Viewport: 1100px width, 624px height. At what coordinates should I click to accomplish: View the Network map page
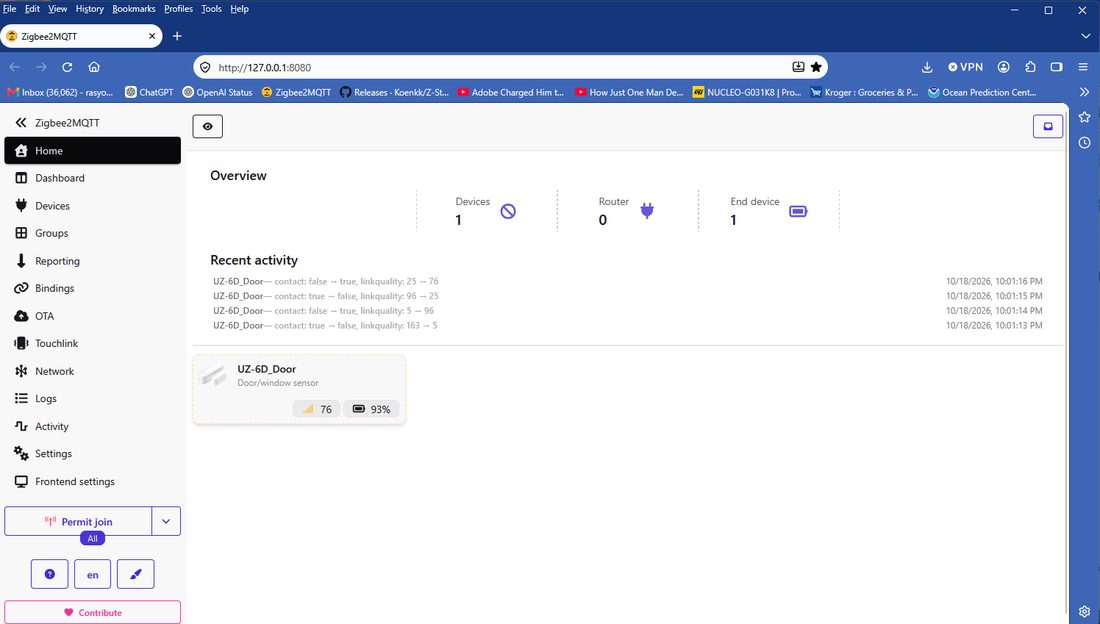pos(93,371)
